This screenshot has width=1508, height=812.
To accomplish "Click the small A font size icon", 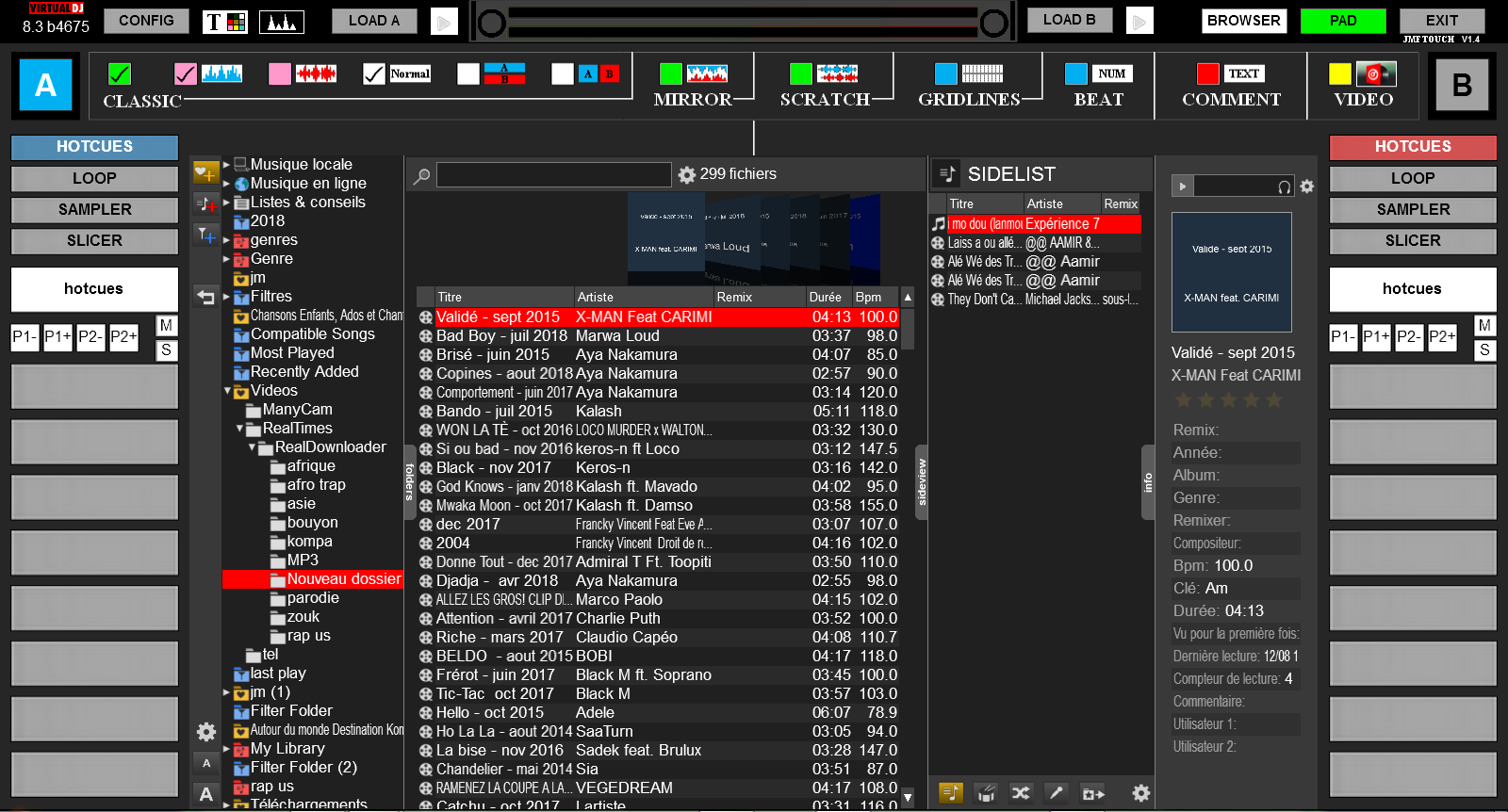I will click(206, 763).
